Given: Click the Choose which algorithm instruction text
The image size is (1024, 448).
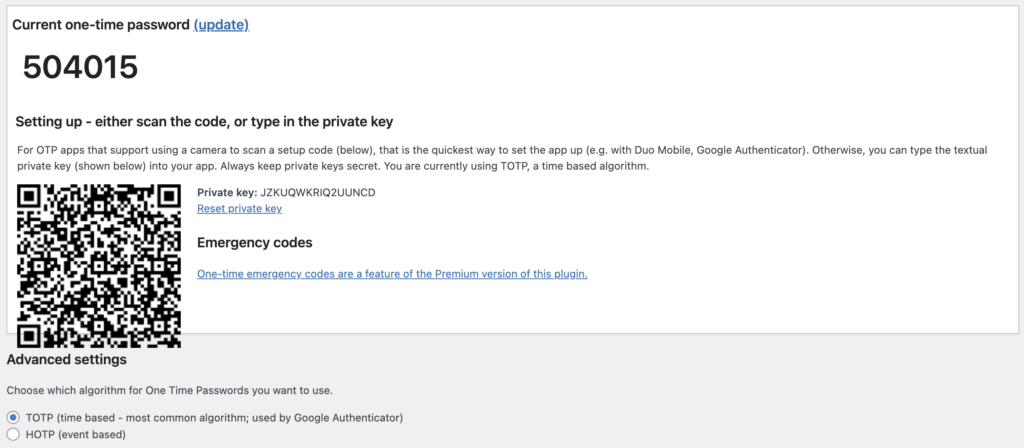Looking at the screenshot, I should click(x=170, y=391).
